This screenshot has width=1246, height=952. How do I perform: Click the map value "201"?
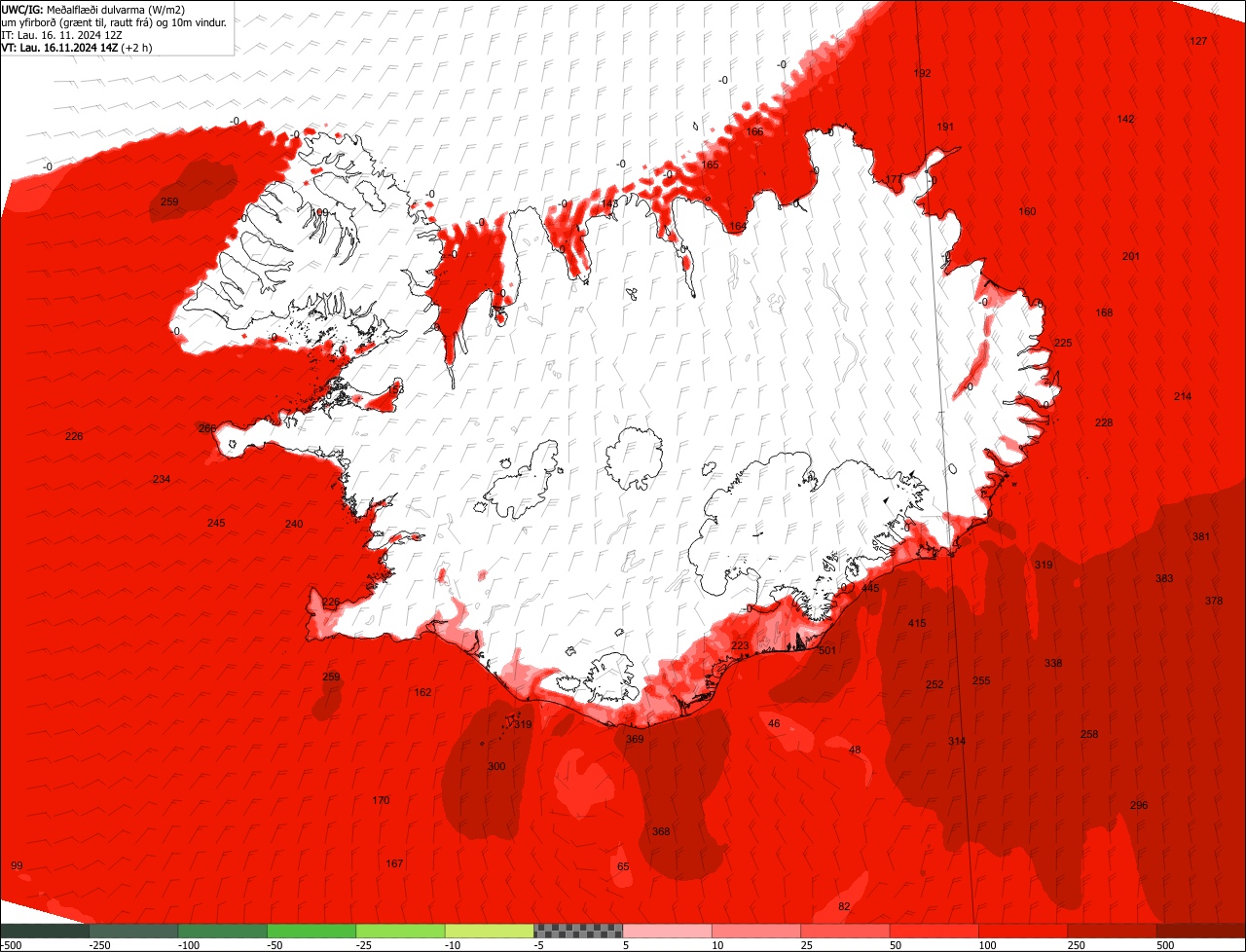[x=1130, y=256]
